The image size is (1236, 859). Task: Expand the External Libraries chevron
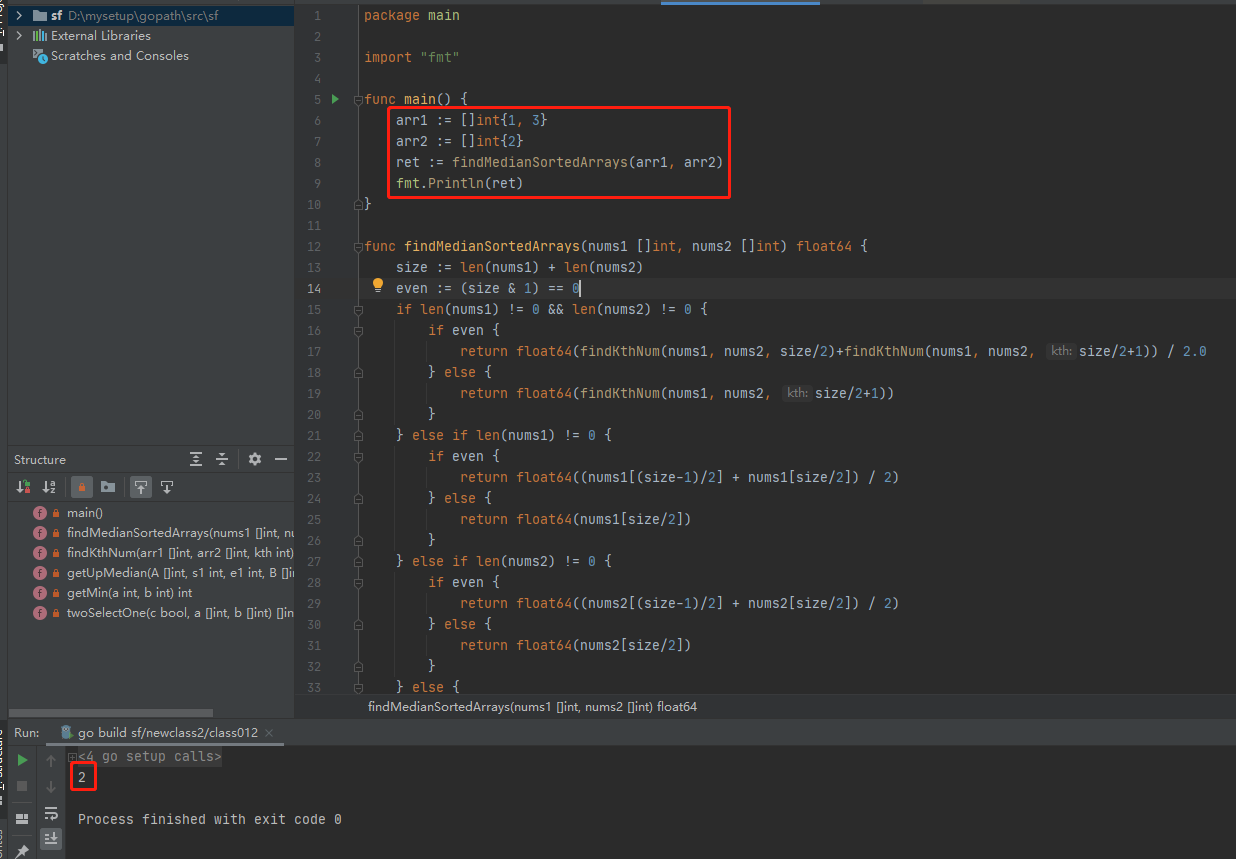[19, 36]
